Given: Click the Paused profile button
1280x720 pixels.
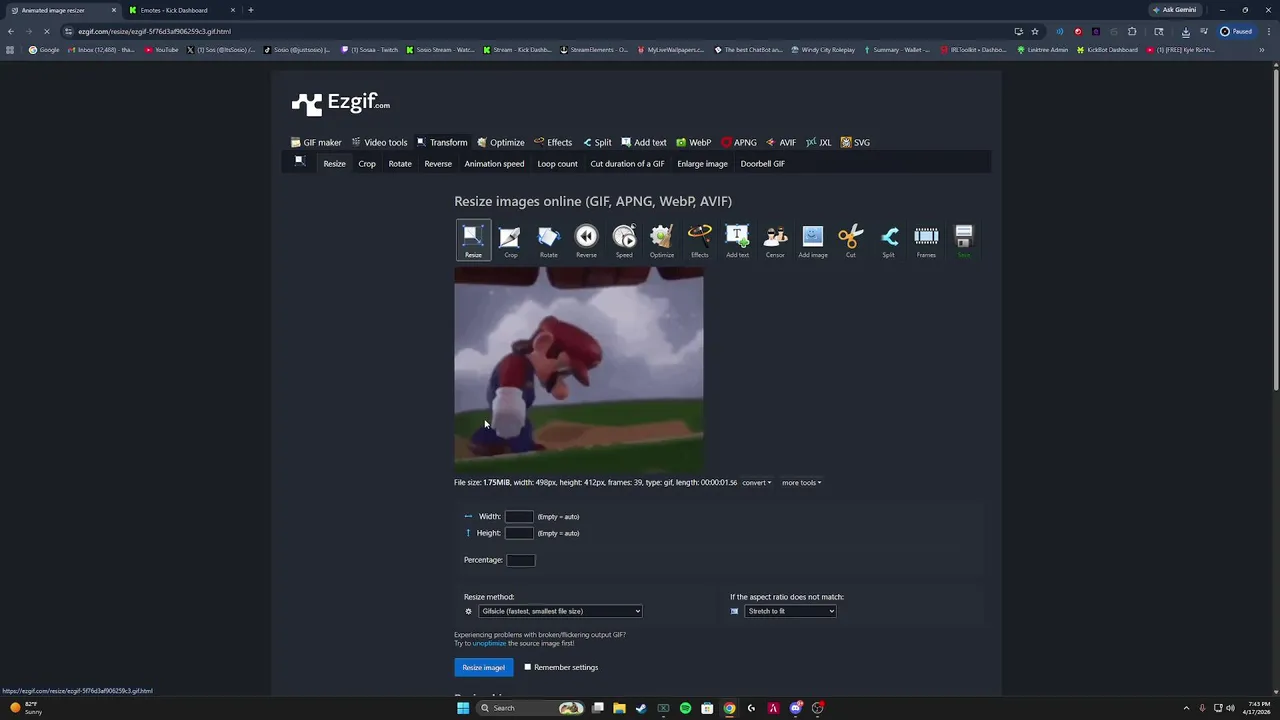Looking at the screenshot, I should point(1236,31).
